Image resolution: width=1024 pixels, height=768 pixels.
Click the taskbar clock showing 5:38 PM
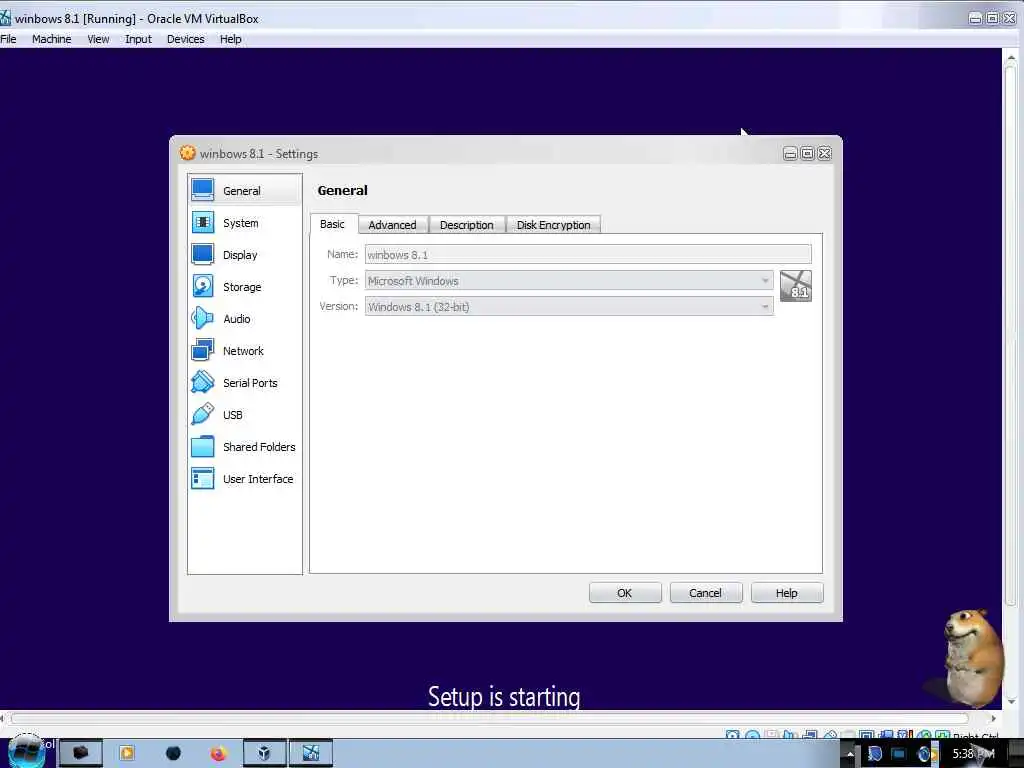pos(973,754)
